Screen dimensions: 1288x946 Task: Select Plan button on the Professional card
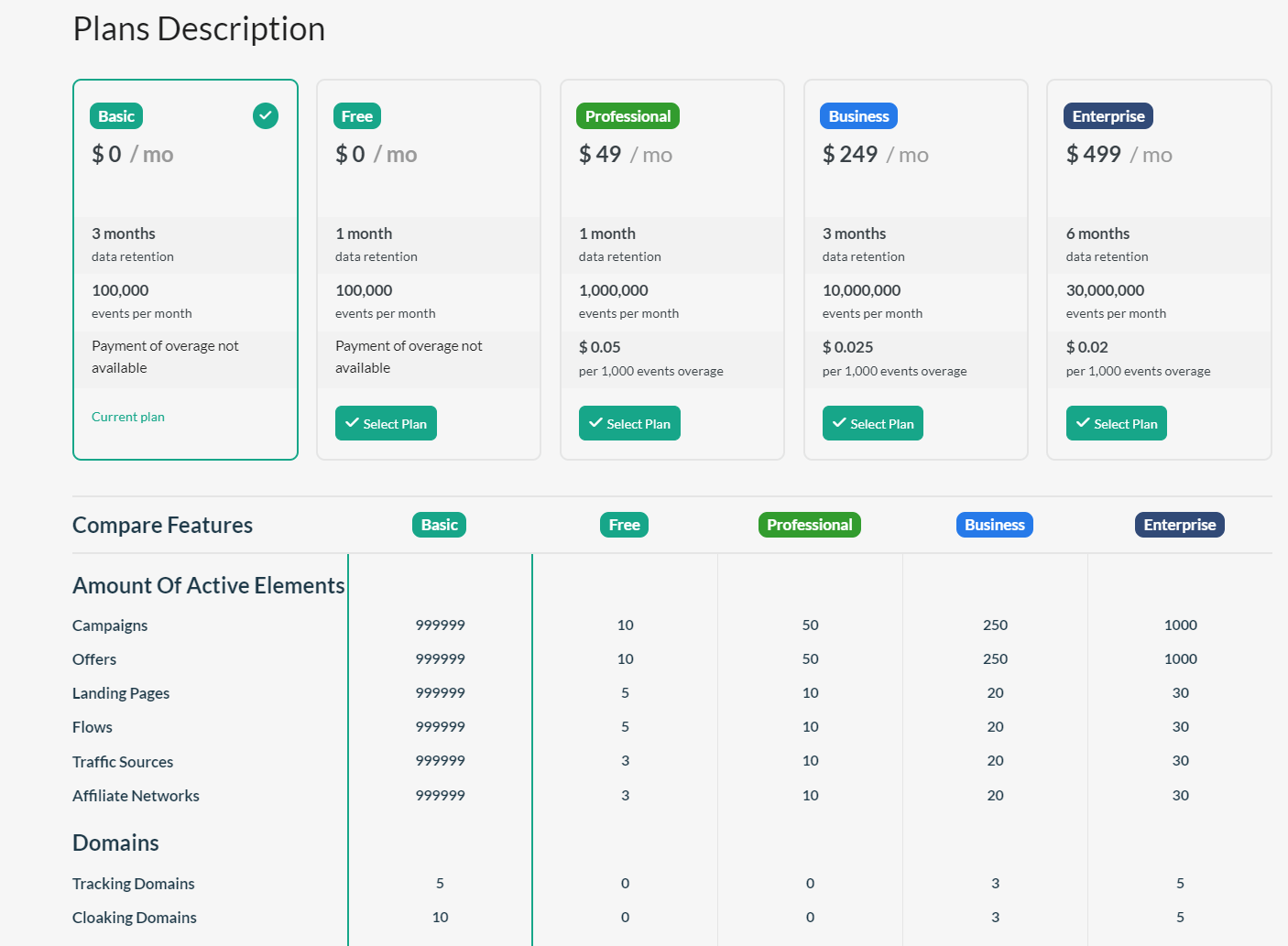tap(629, 423)
